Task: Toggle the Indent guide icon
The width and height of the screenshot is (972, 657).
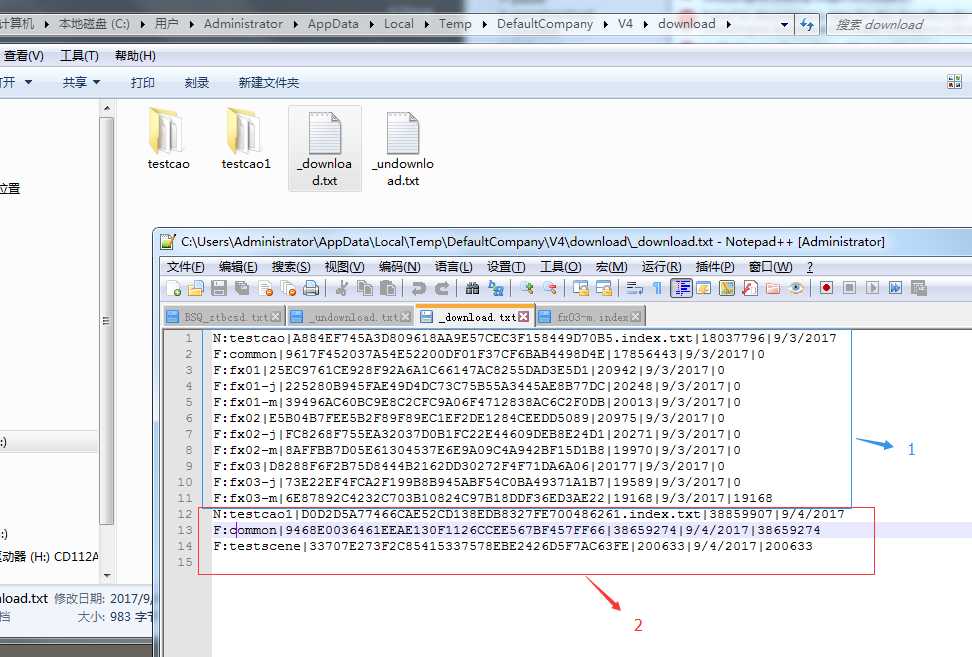Action: pyautogui.click(x=681, y=288)
